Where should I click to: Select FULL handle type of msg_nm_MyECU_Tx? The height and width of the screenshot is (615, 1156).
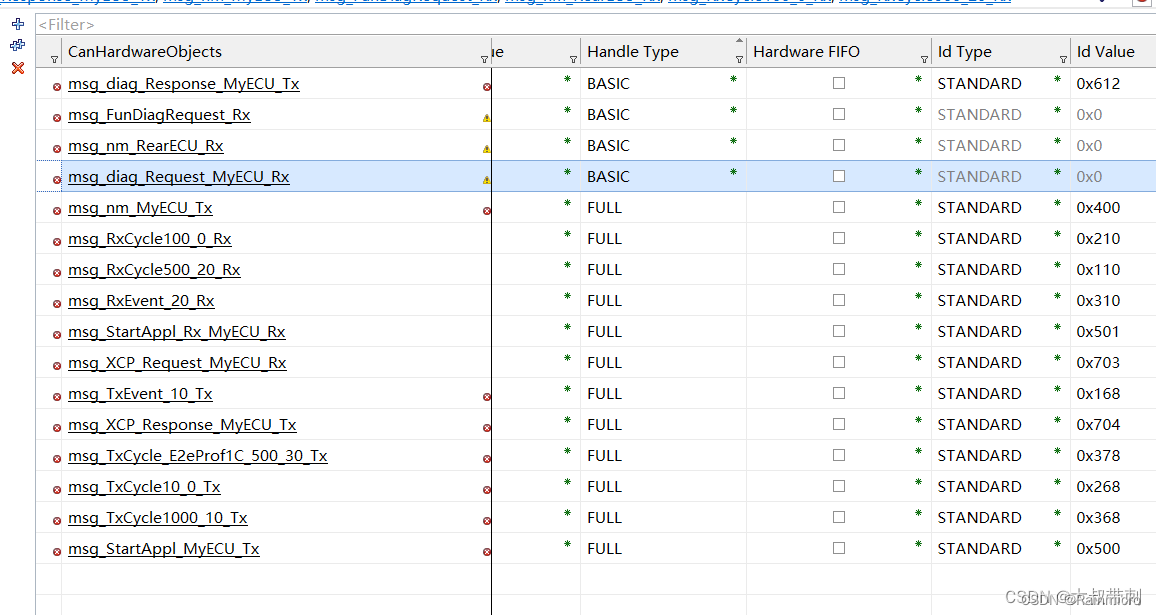605,208
